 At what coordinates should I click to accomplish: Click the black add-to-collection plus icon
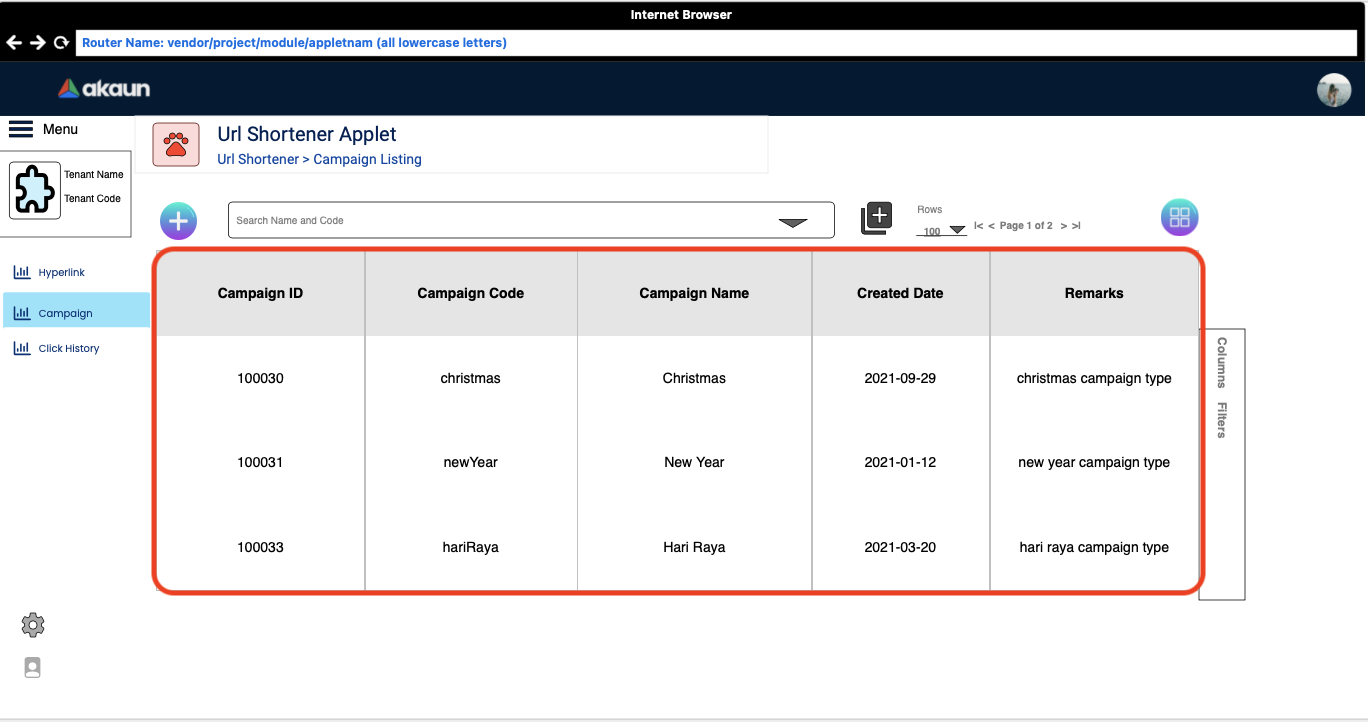click(x=876, y=218)
